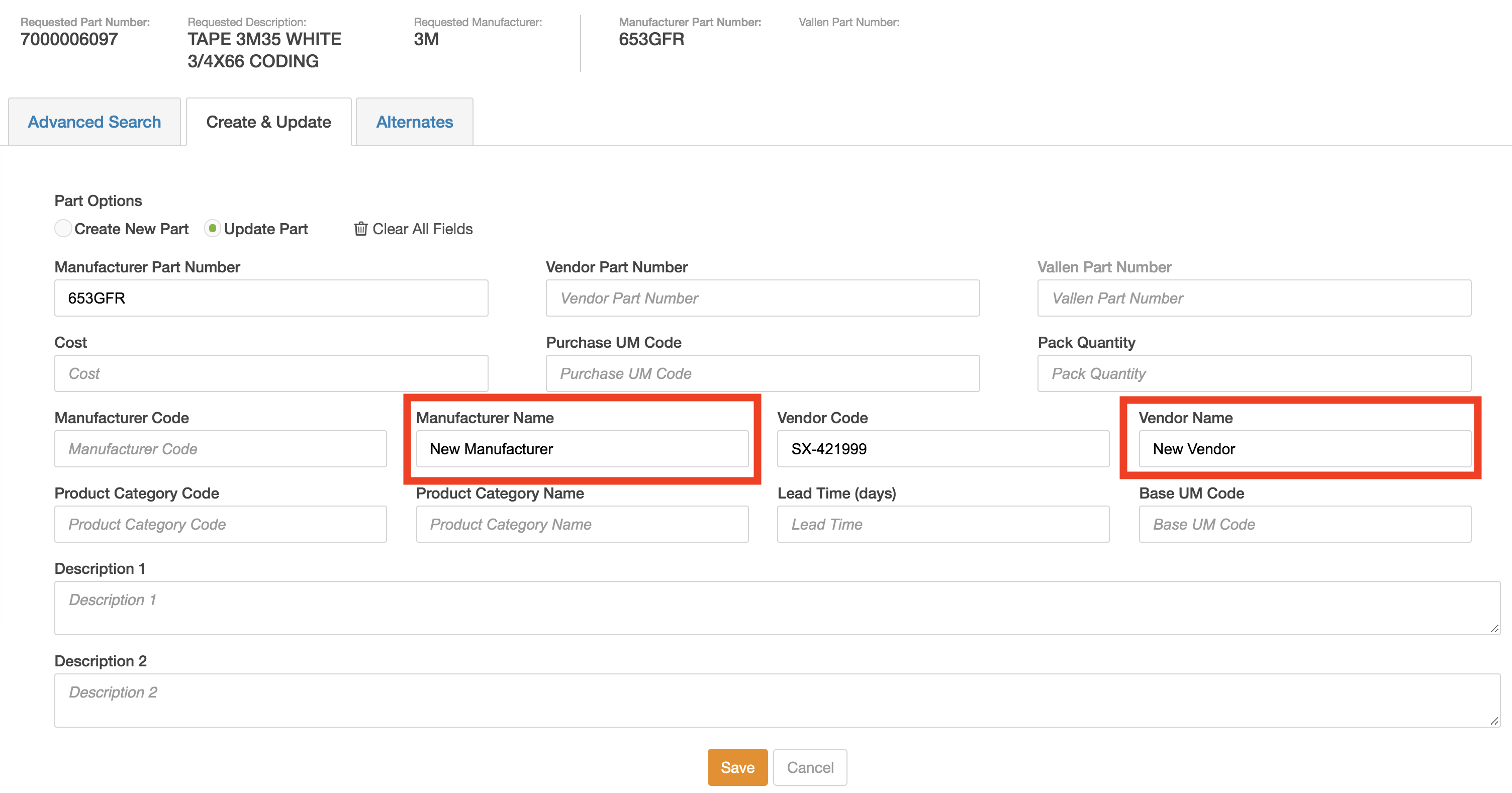Click the Vendor Name field with New Vendor
The height and width of the screenshot is (793, 1512).
(1304, 449)
